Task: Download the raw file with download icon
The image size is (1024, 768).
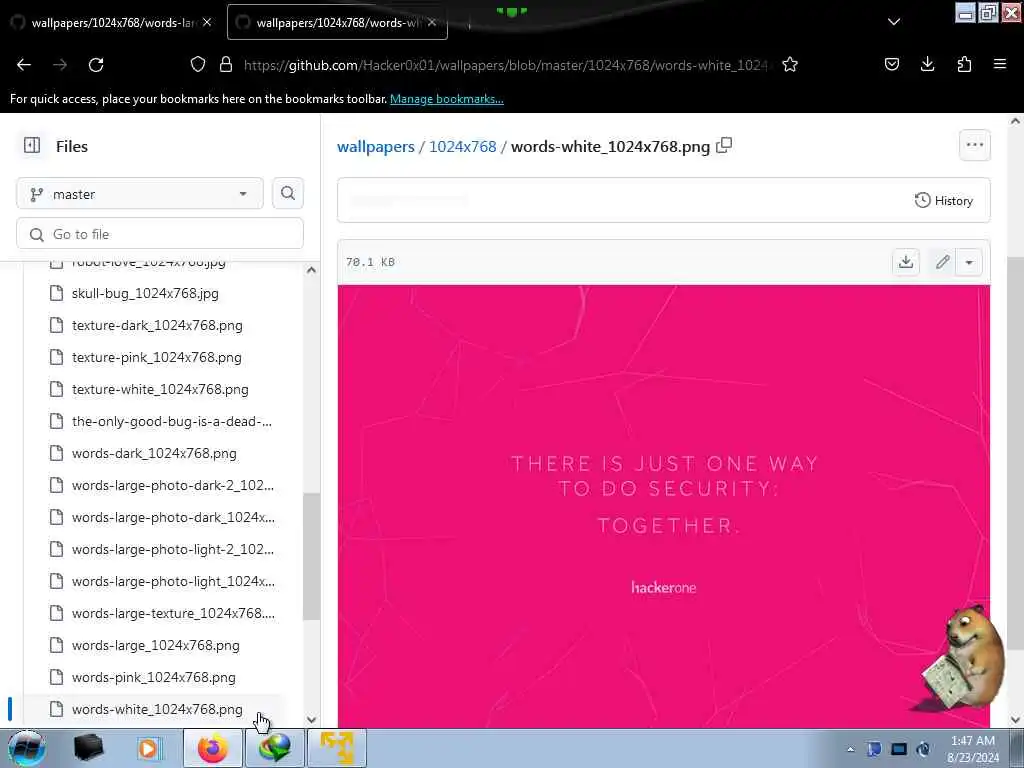Action: (x=906, y=262)
